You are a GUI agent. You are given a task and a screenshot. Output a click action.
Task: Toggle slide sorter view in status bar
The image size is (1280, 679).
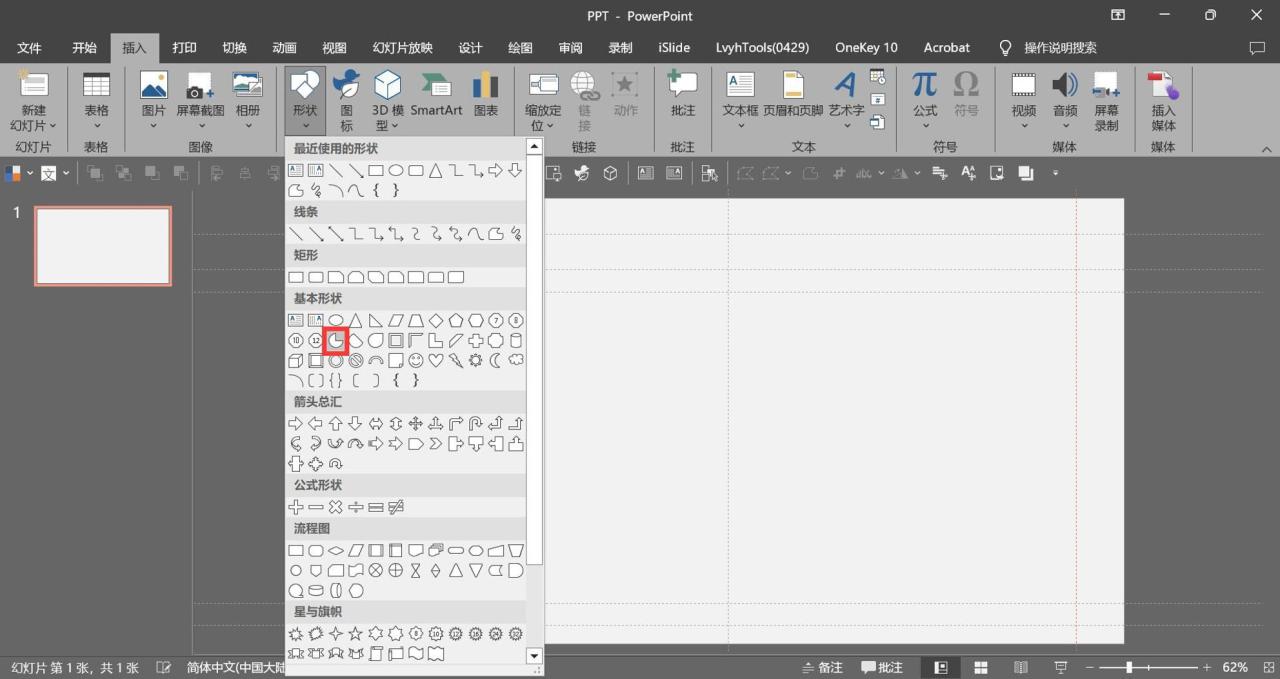981,667
